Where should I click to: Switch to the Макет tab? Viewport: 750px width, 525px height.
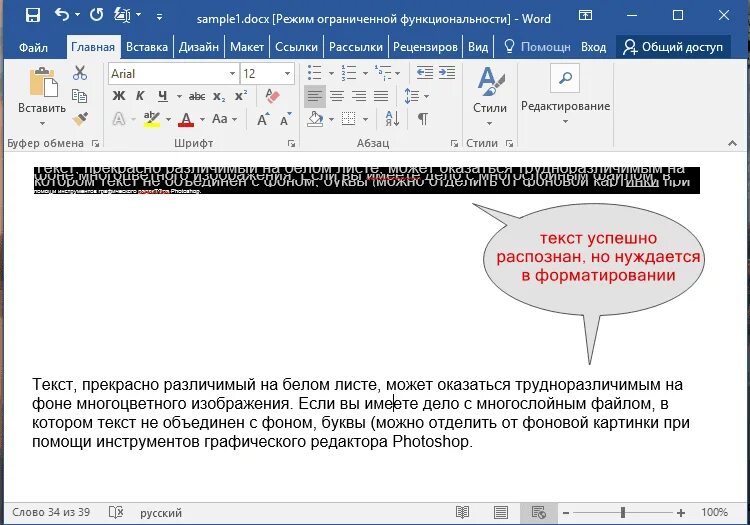pos(247,47)
